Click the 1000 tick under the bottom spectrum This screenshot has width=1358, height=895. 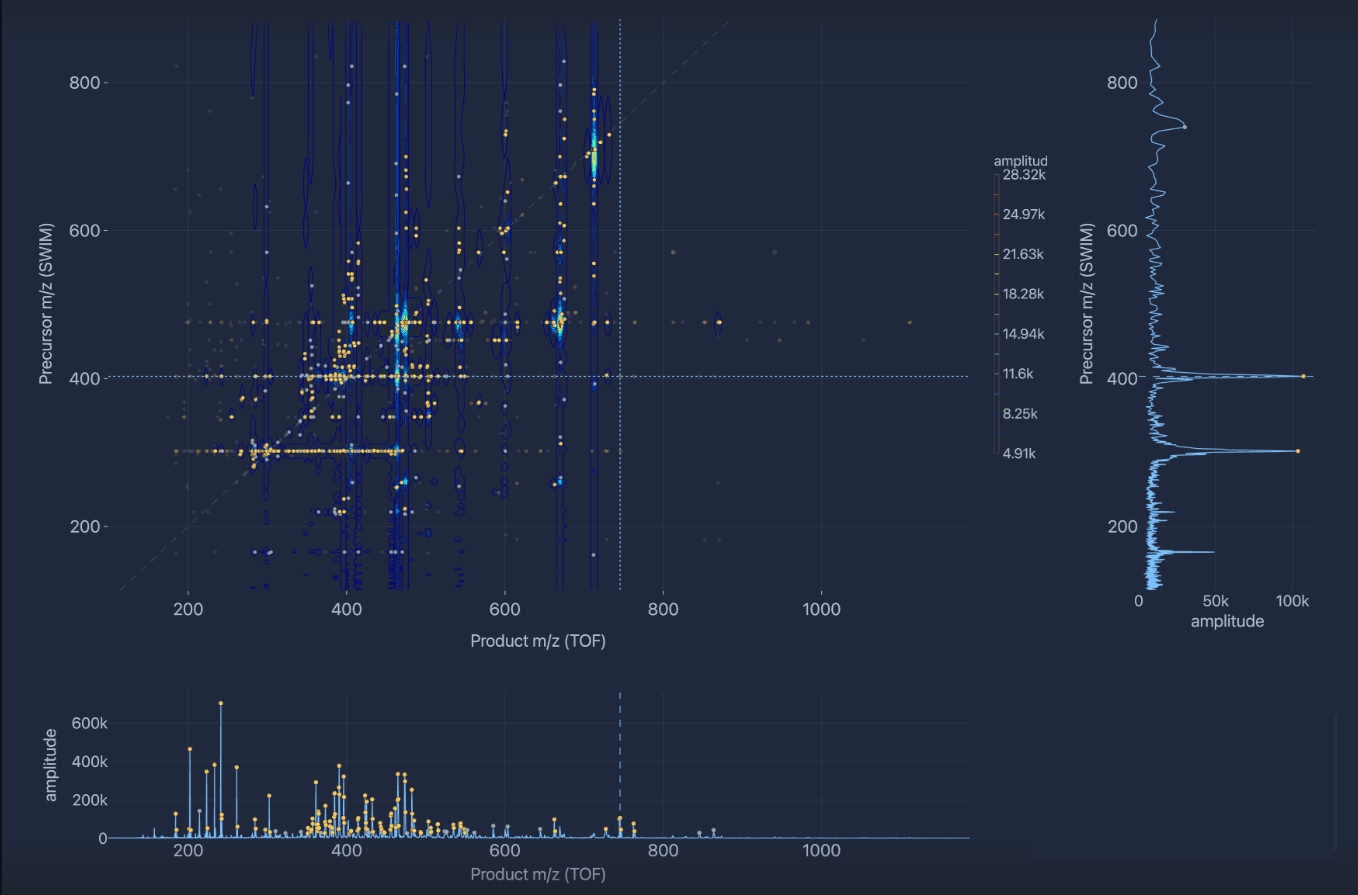pyautogui.click(x=821, y=850)
